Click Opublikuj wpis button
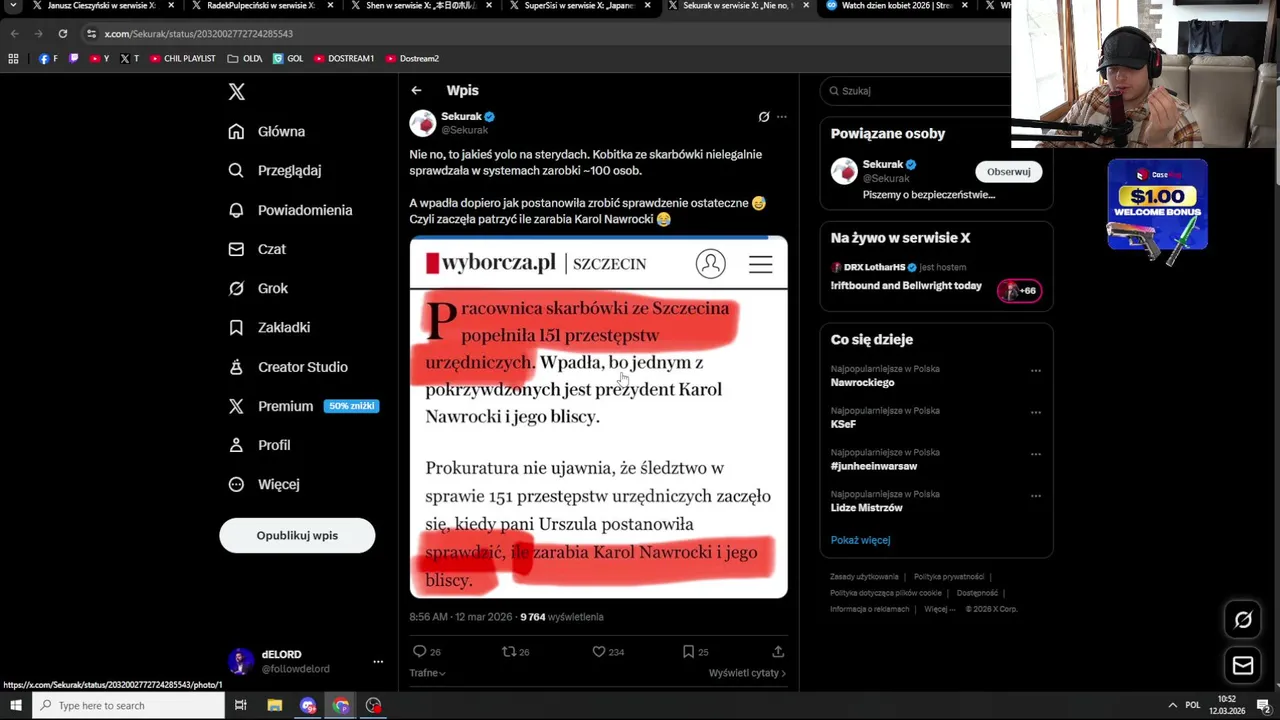The image size is (1280, 720). pyautogui.click(x=297, y=535)
